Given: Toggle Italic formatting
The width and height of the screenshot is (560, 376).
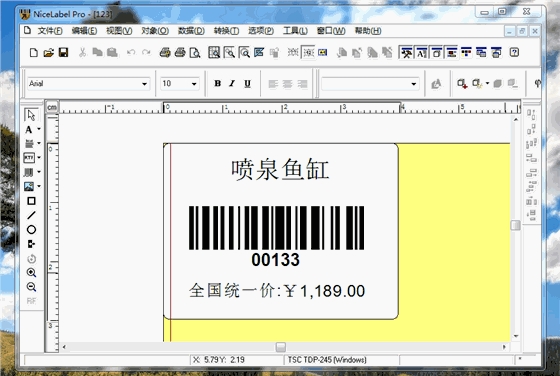Looking at the screenshot, I should [x=232, y=84].
